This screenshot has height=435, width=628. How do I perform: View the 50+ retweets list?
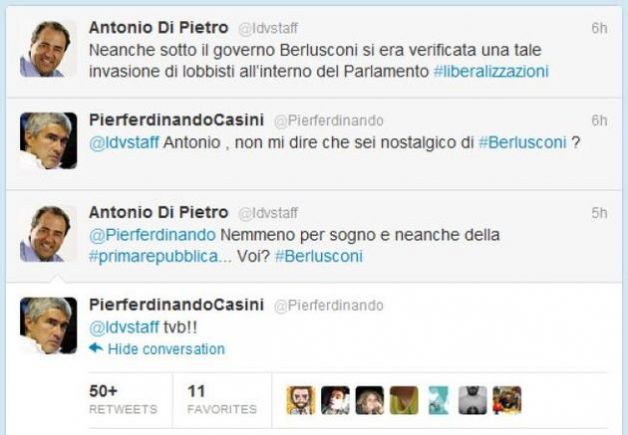[x=123, y=399]
